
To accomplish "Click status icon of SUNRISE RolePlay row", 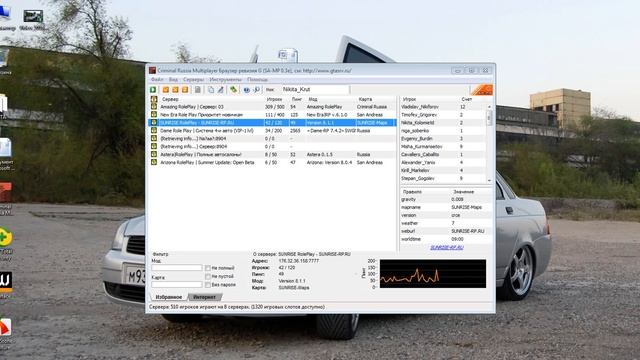I will click(154, 122).
